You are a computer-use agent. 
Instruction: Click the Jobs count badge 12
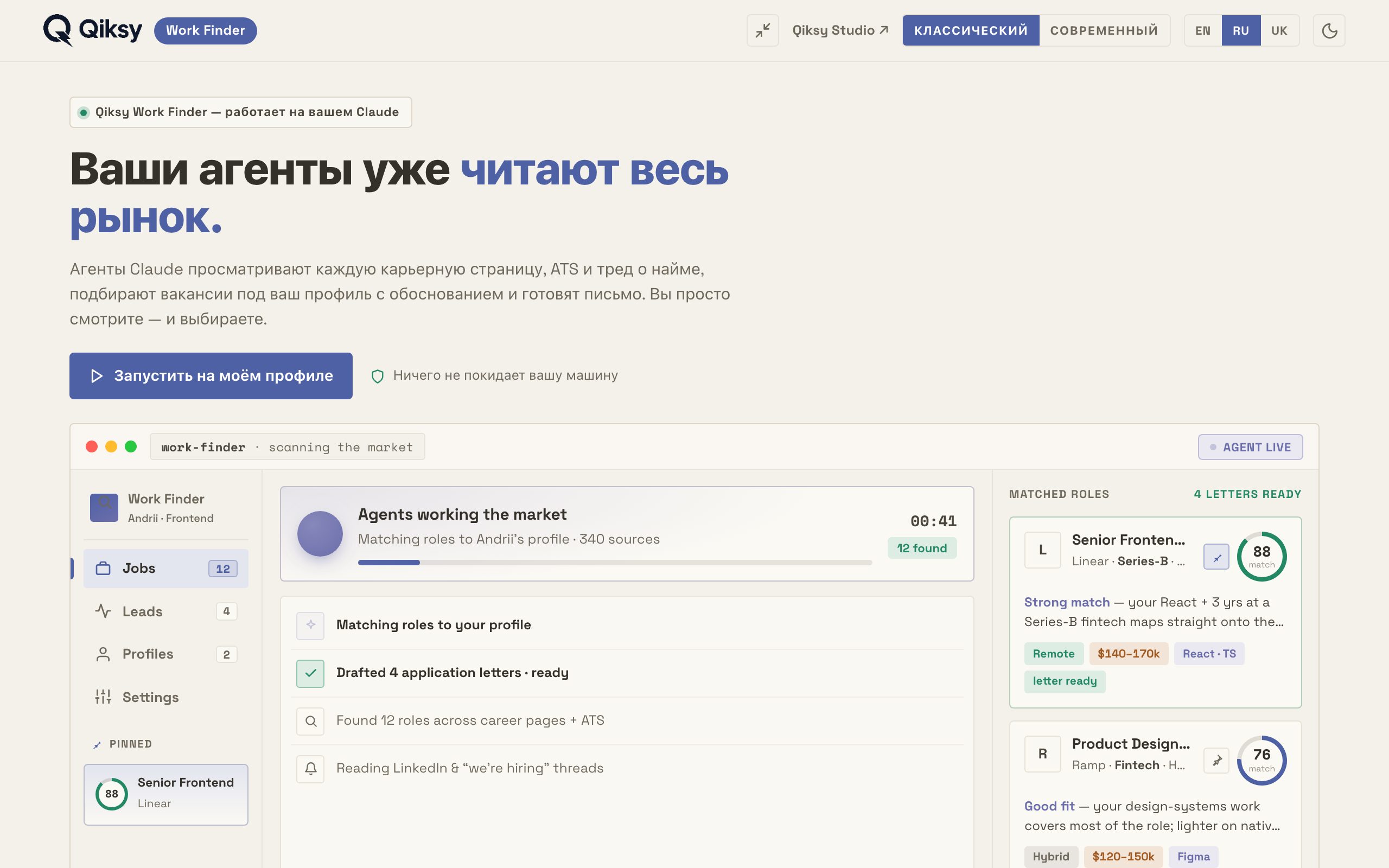222,569
